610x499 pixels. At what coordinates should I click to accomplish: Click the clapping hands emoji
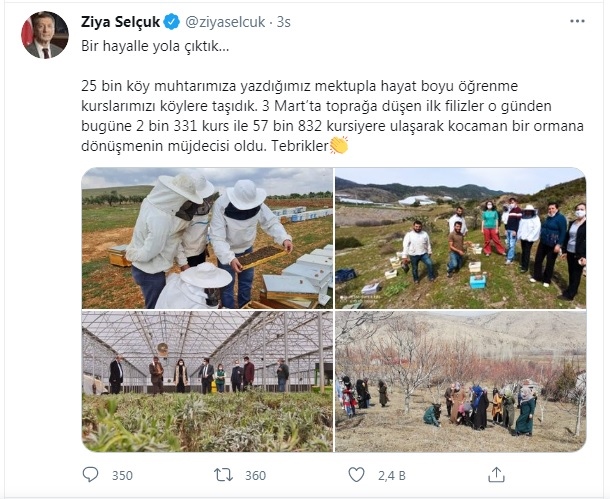click(x=338, y=145)
